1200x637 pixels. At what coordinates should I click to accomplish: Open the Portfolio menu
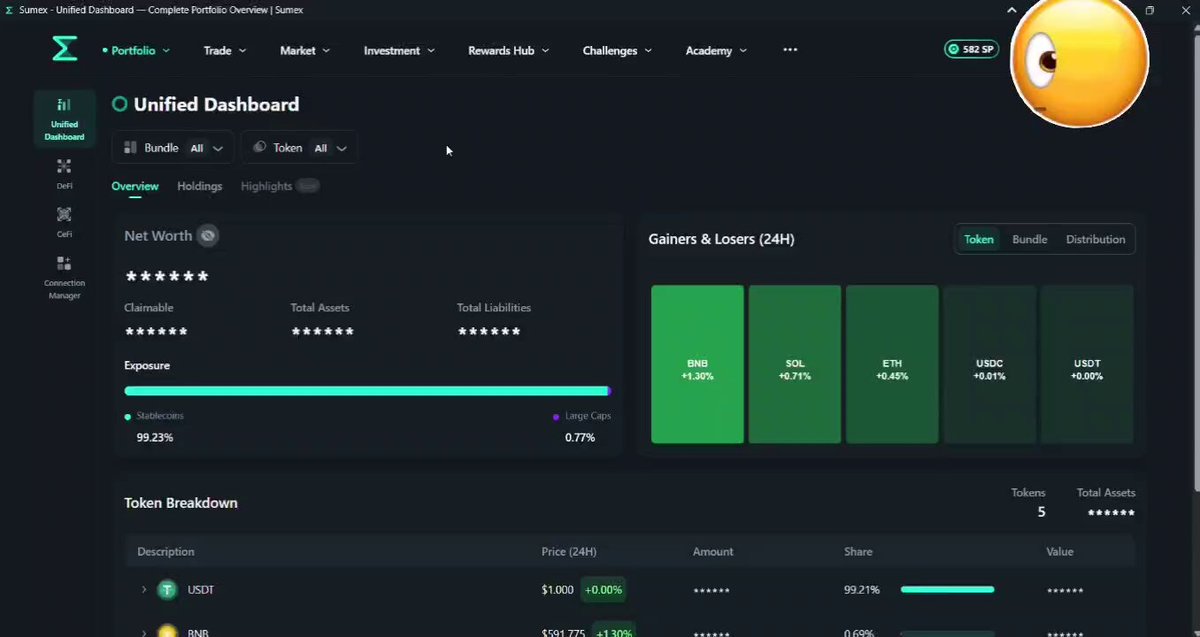click(136, 50)
